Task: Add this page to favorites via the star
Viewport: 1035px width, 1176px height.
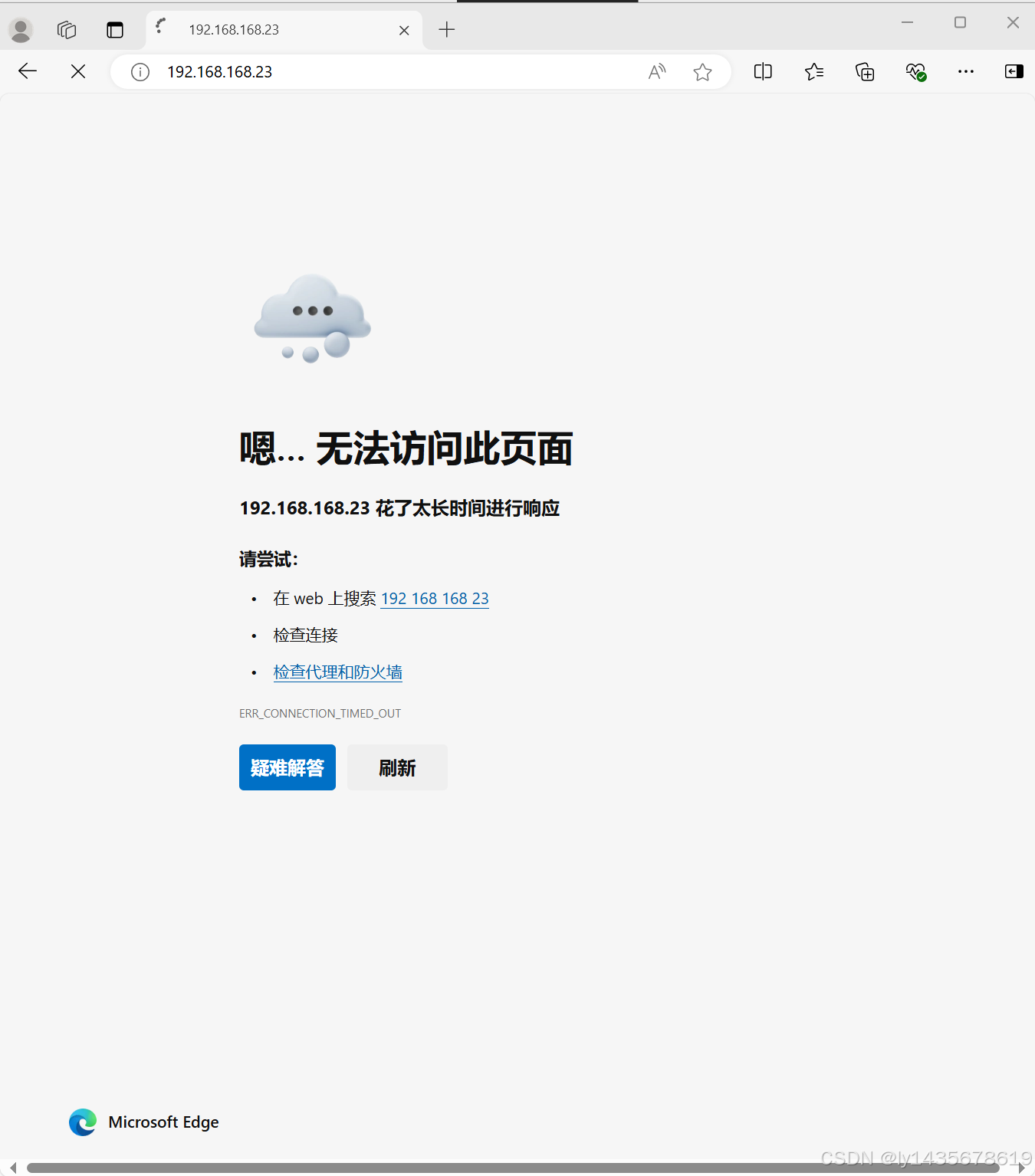Action: (702, 71)
